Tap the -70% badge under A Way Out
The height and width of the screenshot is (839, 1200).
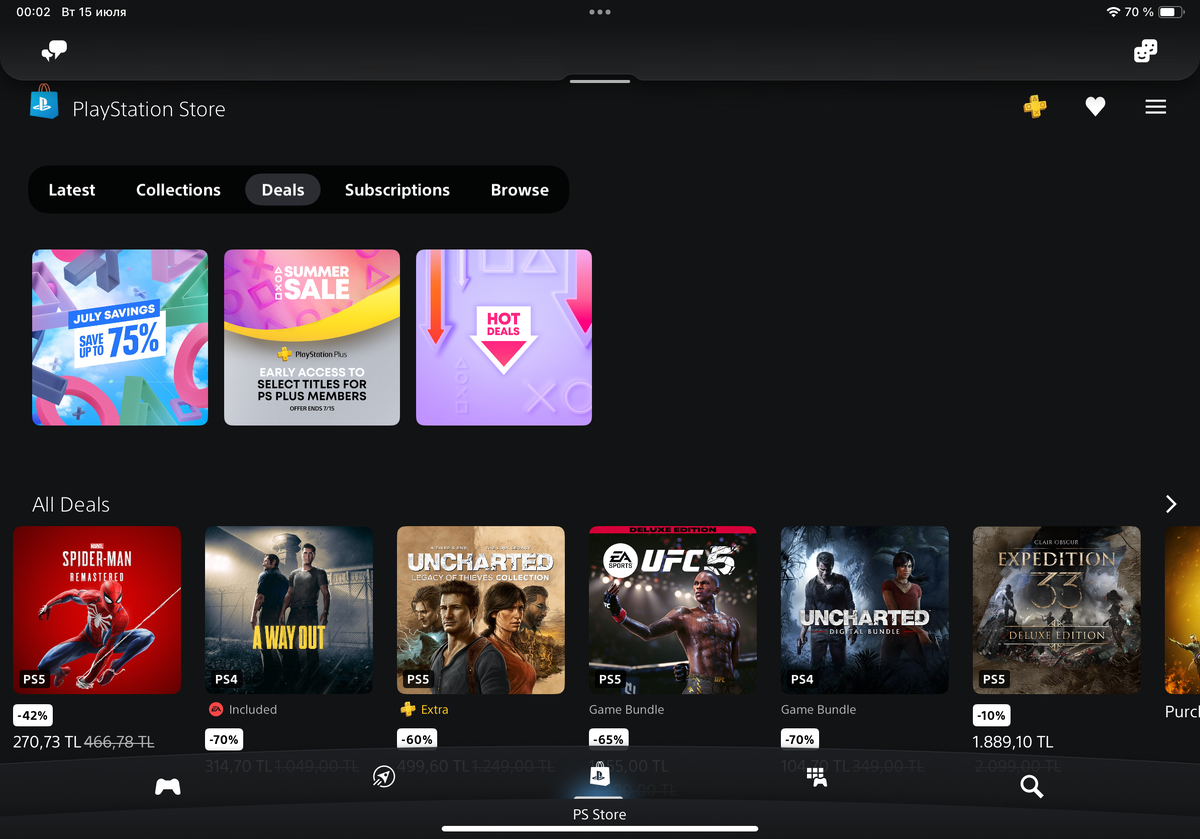pos(224,740)
